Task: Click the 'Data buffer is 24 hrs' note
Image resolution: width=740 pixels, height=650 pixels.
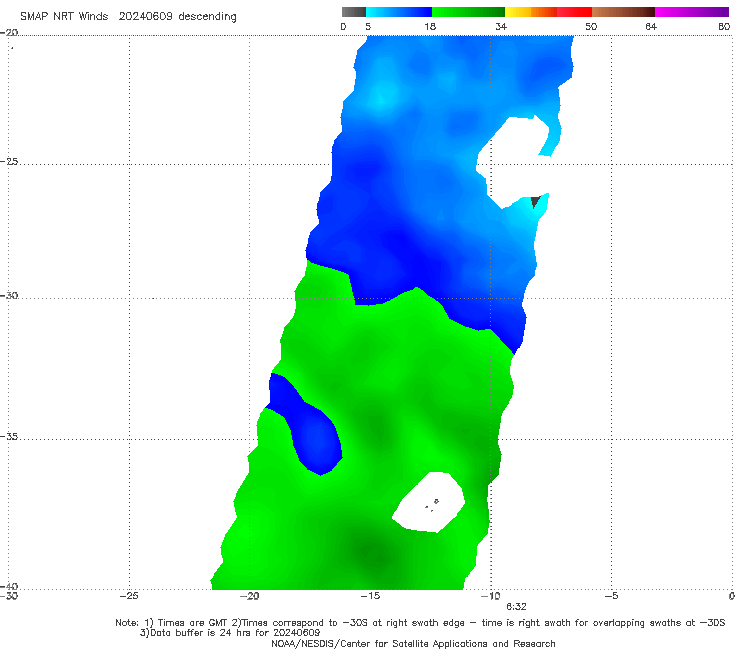Action: pyautogui.click(x=230, y=633)
